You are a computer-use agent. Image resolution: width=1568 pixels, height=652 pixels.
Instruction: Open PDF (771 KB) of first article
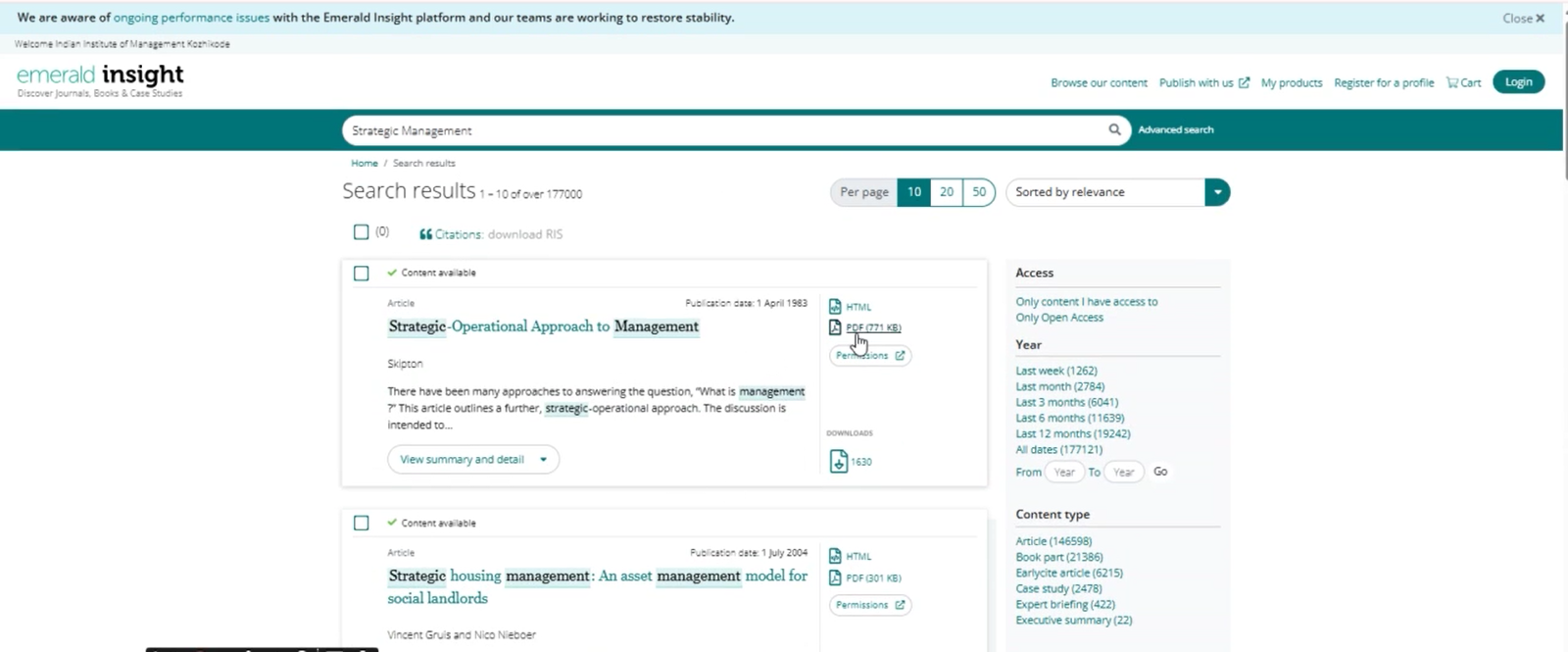[x=872, y=327]
